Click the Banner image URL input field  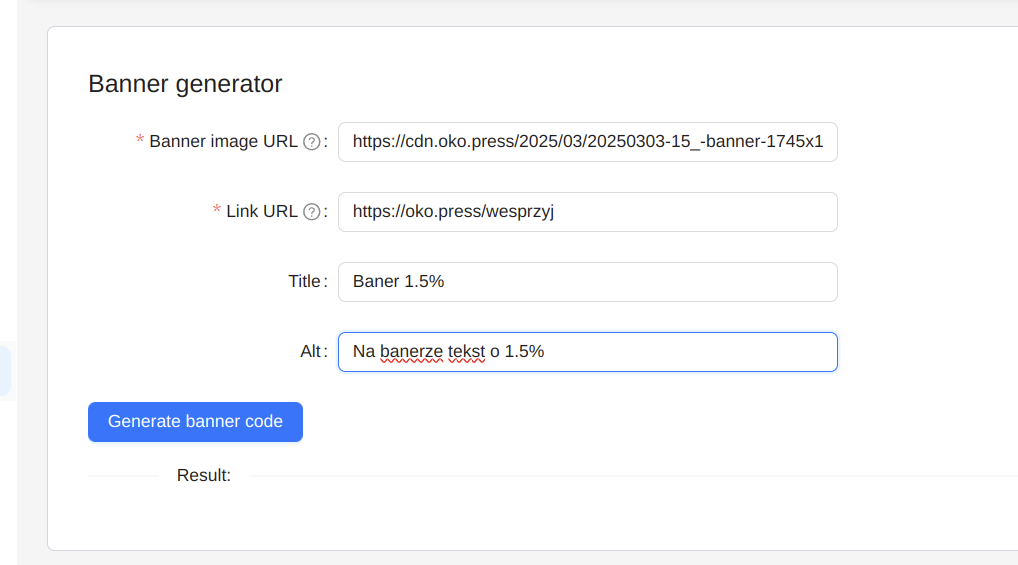[x=587, y=142]
